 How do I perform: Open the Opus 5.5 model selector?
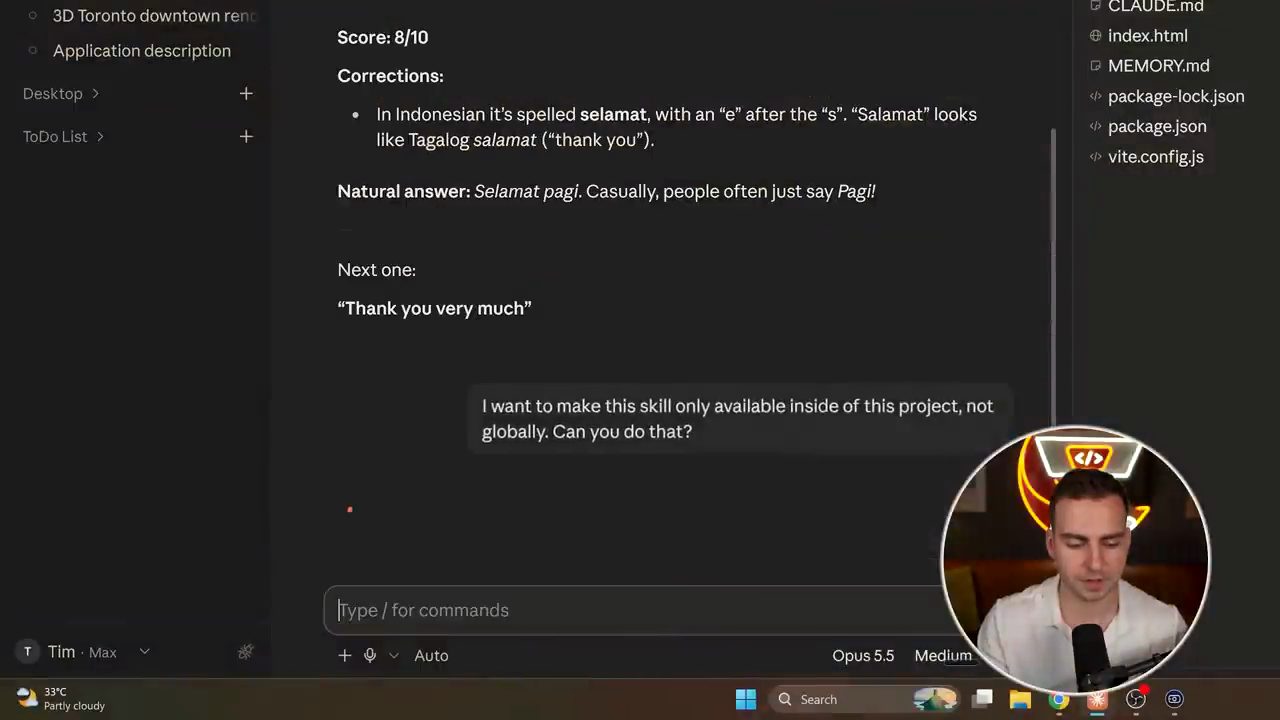[863, 655]
